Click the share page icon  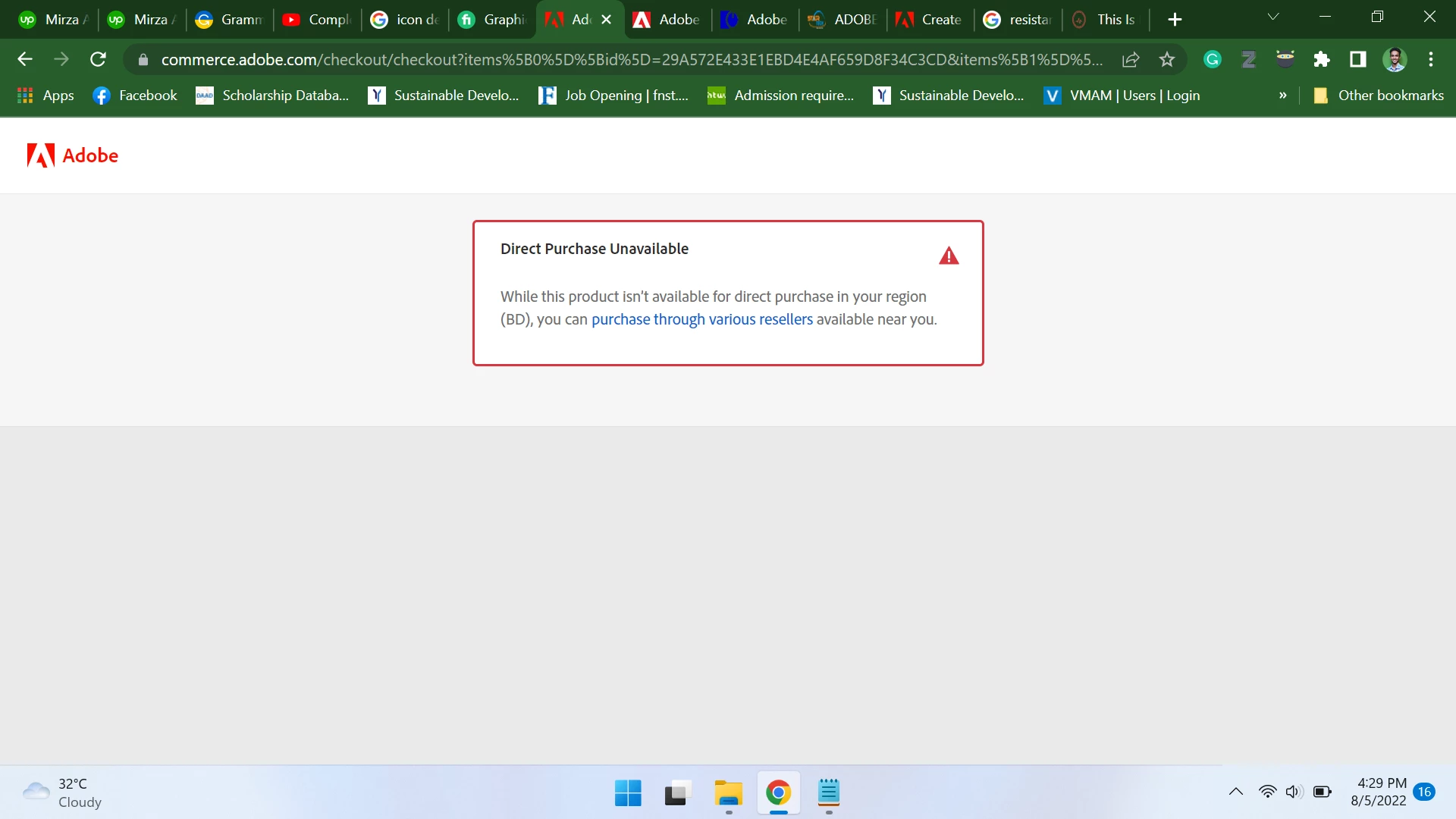click(1131, 59)
